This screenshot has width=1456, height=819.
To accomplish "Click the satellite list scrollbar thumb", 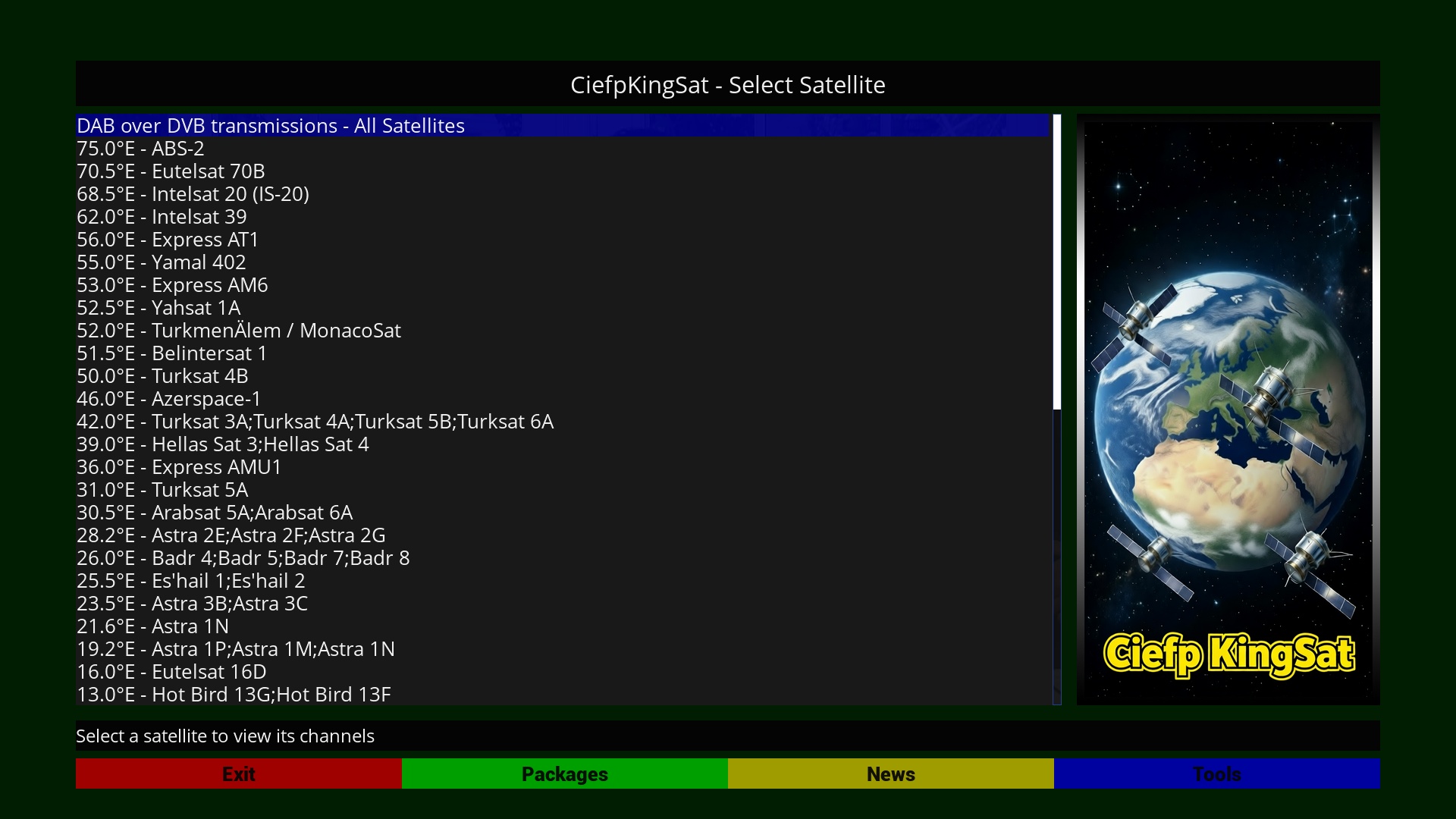I will tap(1057, 262).
